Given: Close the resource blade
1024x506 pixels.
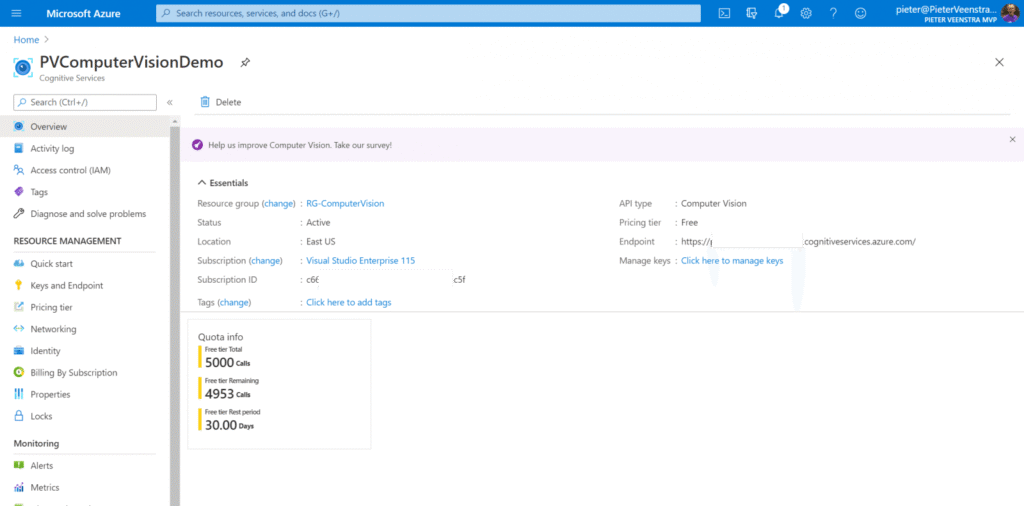Looking at the screenshot, I should point(999,62).
